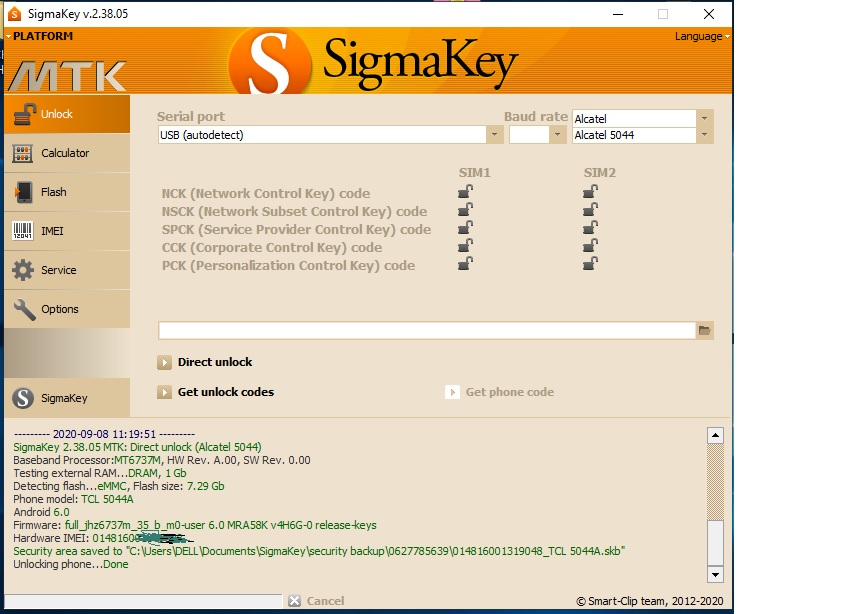Click the 2020-09-08 11:19:51 timestamp line

[x=104, y=434]
